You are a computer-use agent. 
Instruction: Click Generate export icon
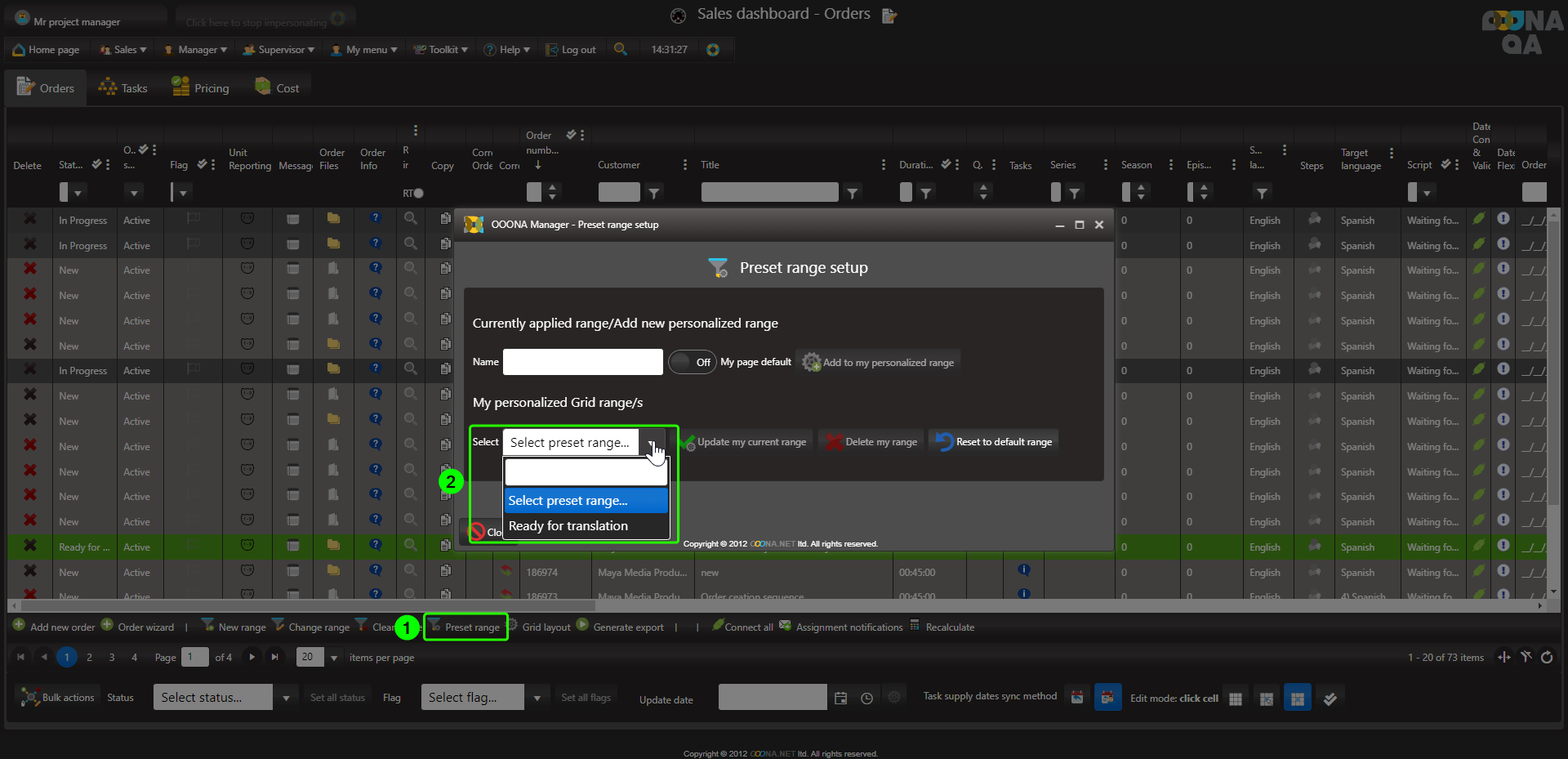[582, 625]
